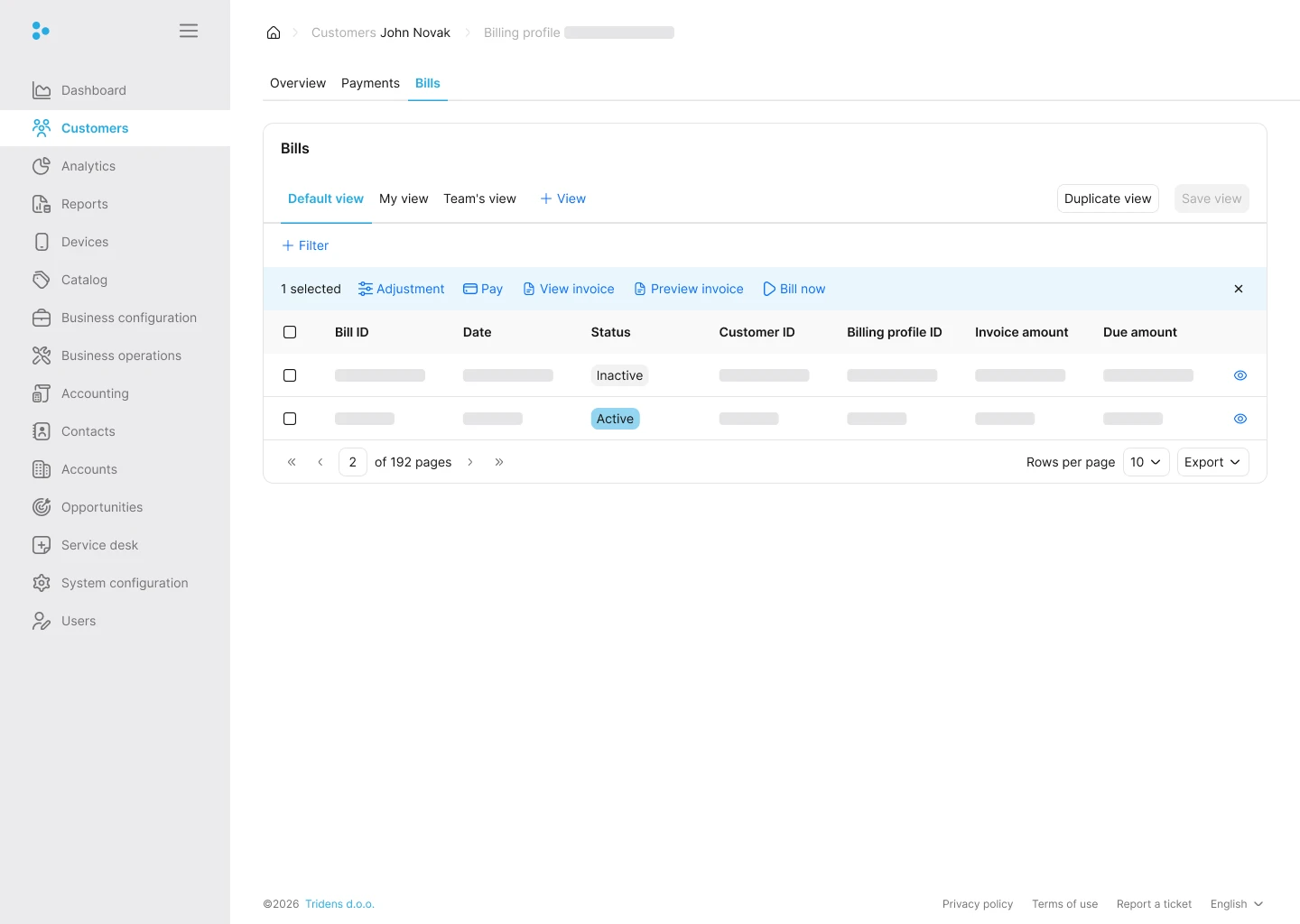
Task: Toggle the select-all checkbox in the table header
Action: [290, 332]
